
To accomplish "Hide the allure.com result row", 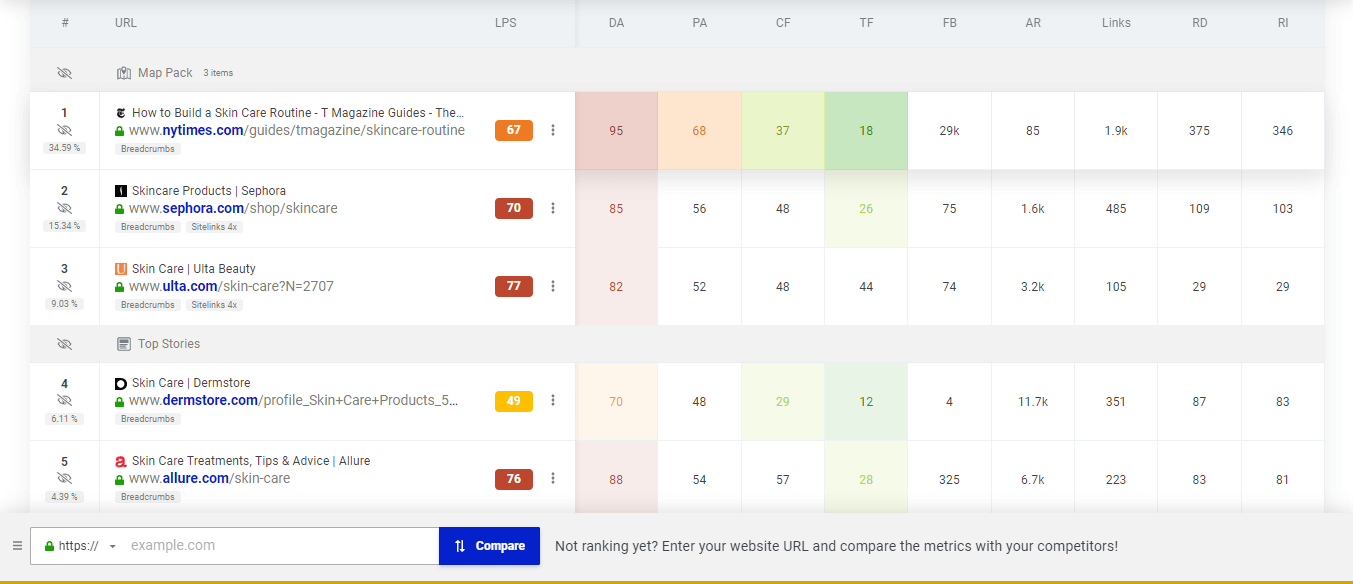I will (x=65, y=479).
